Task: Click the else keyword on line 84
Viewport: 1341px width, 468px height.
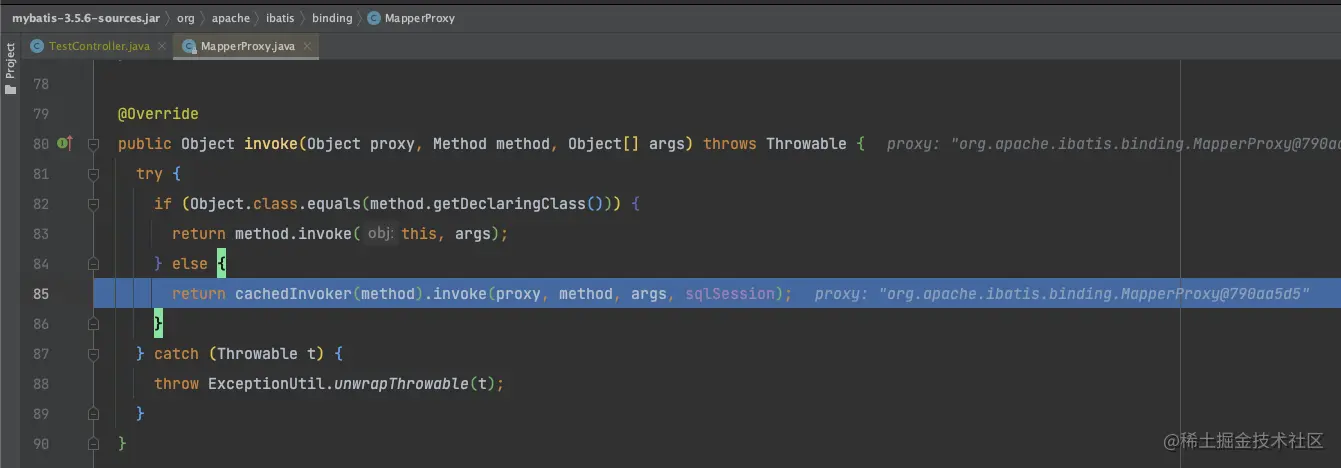Action: 190,264
